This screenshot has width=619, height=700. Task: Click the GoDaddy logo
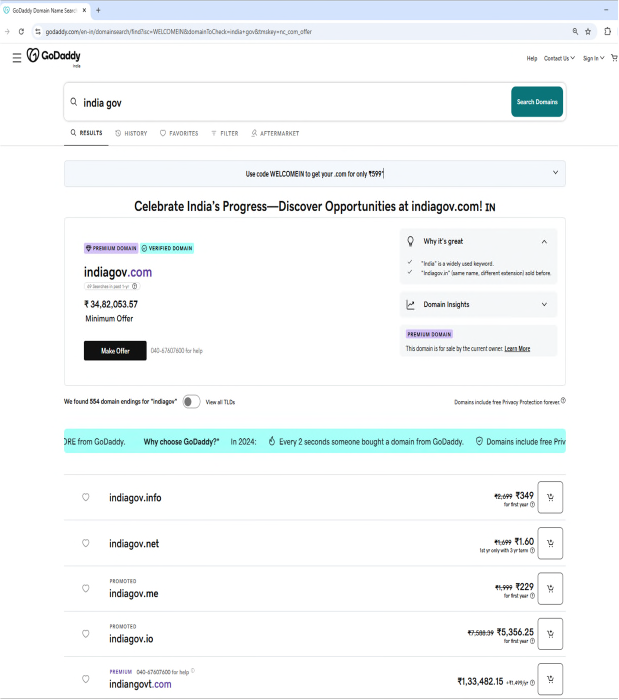point(54,56)
